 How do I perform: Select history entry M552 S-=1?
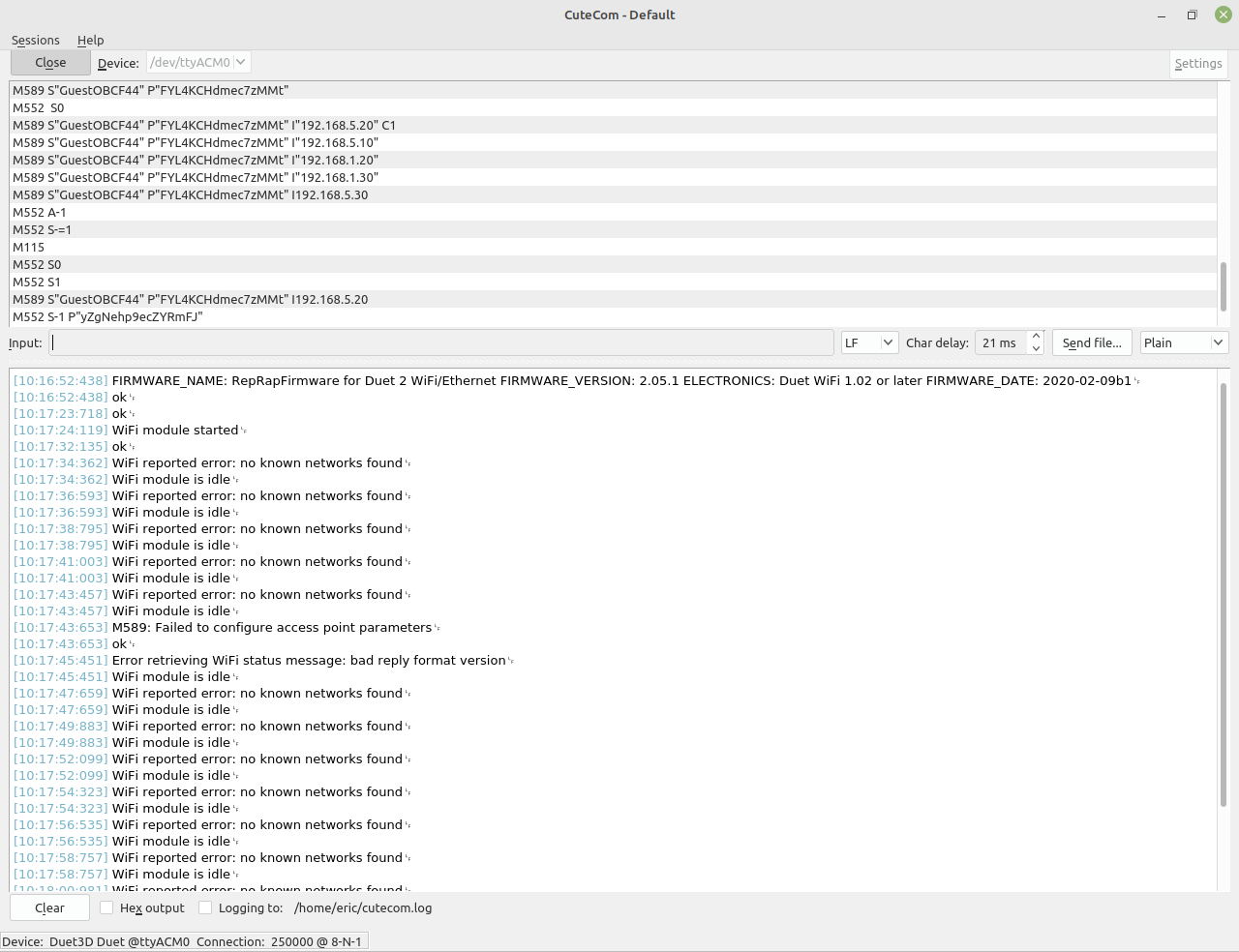(613, 229)
